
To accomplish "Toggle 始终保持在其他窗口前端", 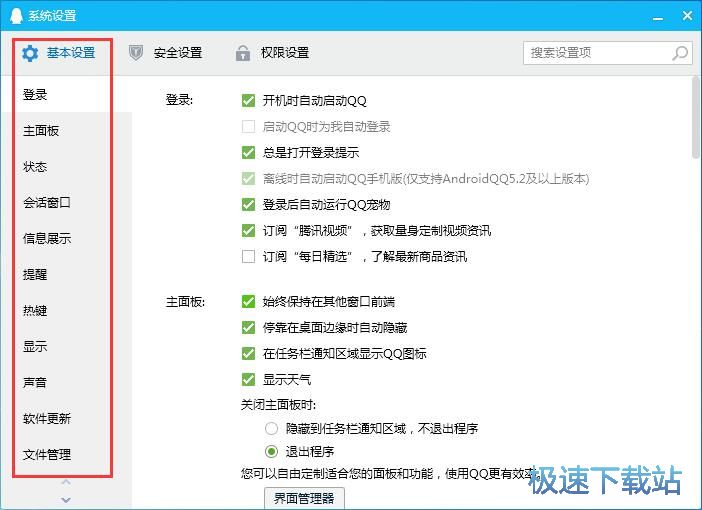I will [248, 301].
